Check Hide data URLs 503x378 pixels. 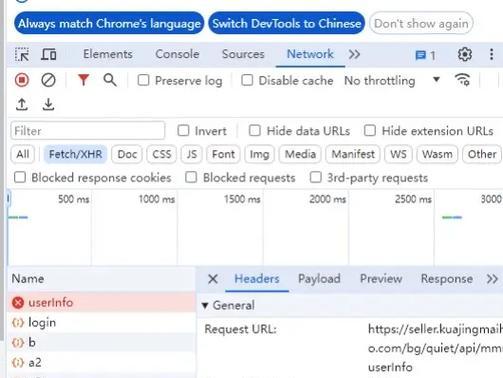255,131
